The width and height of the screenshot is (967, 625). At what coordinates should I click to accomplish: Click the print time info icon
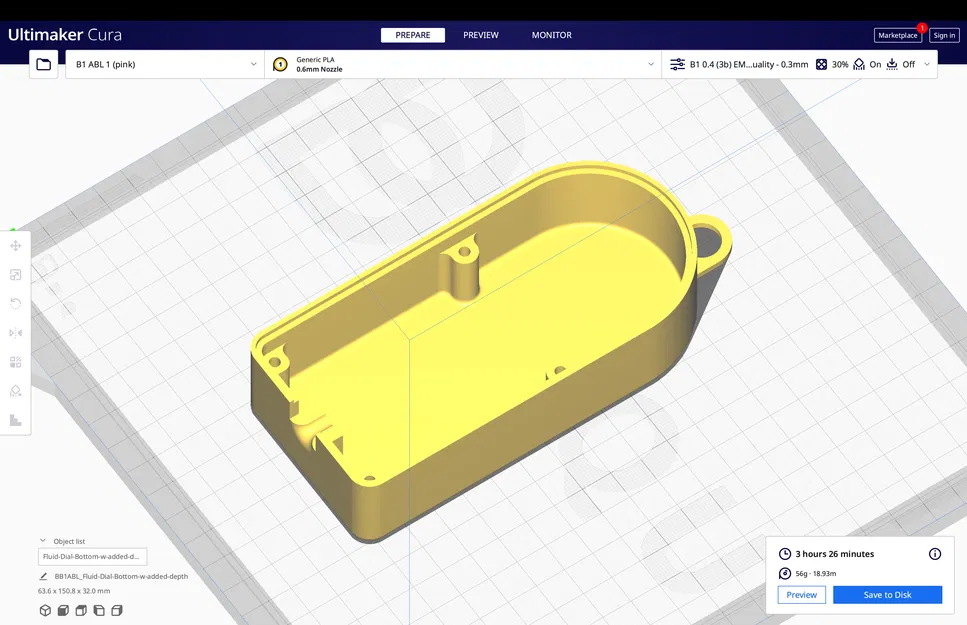pos(935,553)
